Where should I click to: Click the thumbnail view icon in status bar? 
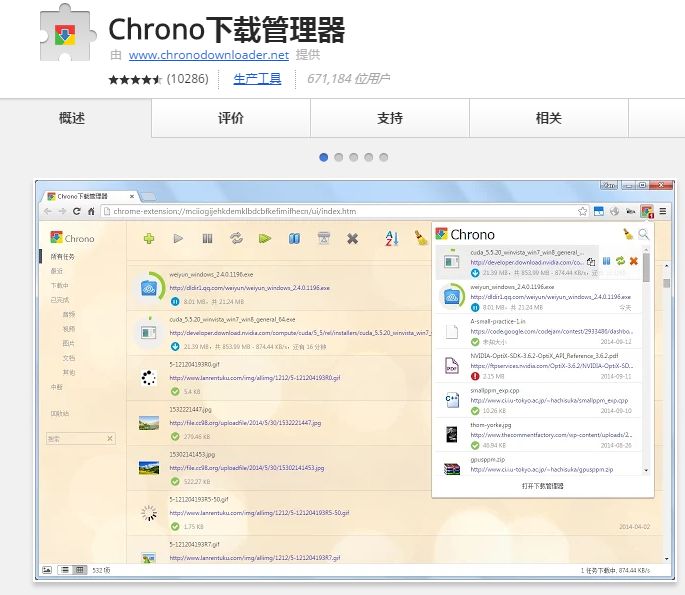pos(47,570)
